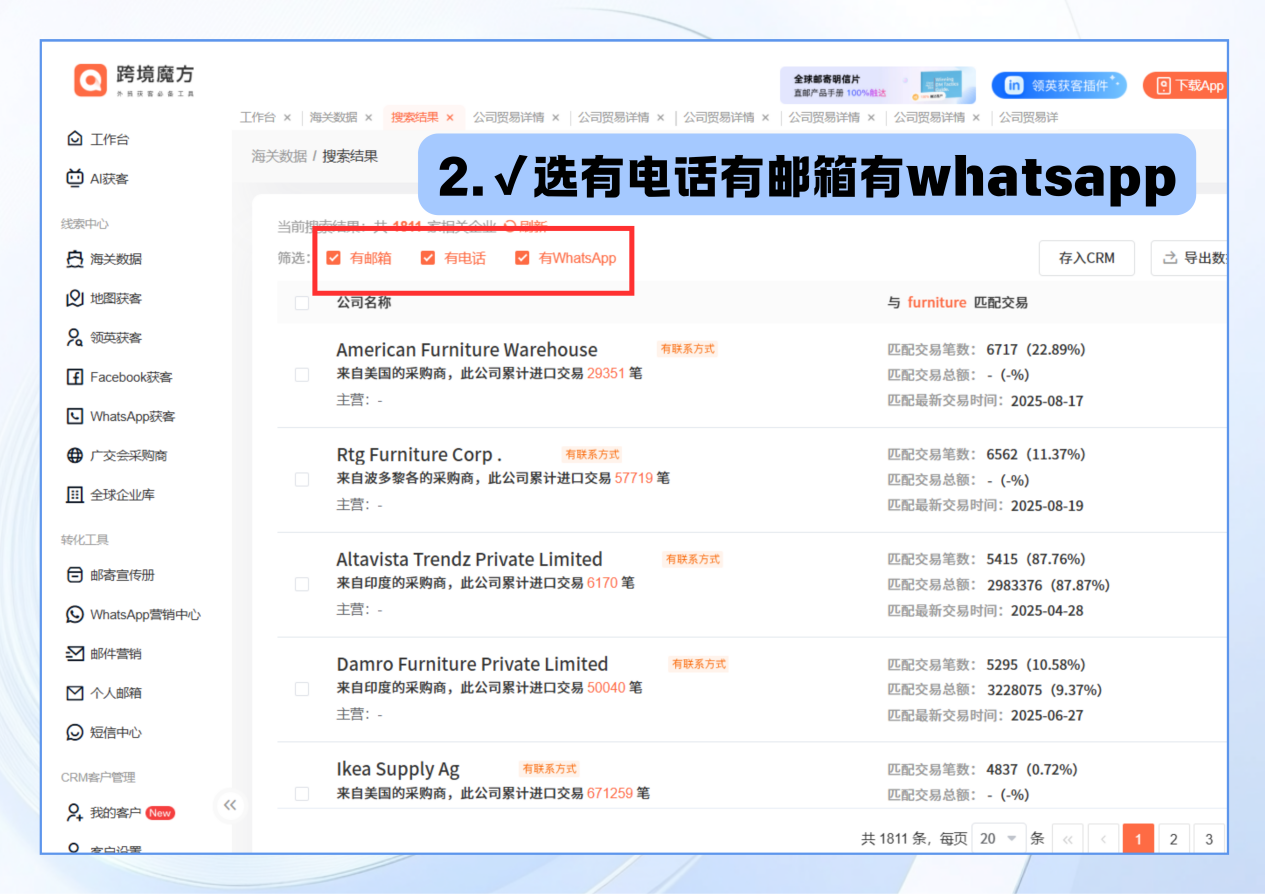Collapse the sidebar with double-chevron button

230,805
